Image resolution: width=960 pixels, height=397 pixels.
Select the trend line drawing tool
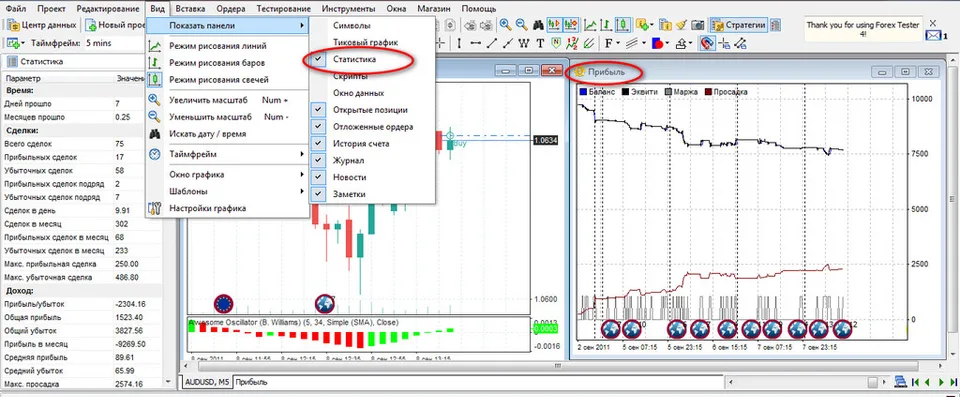click(x=492, y=43)
